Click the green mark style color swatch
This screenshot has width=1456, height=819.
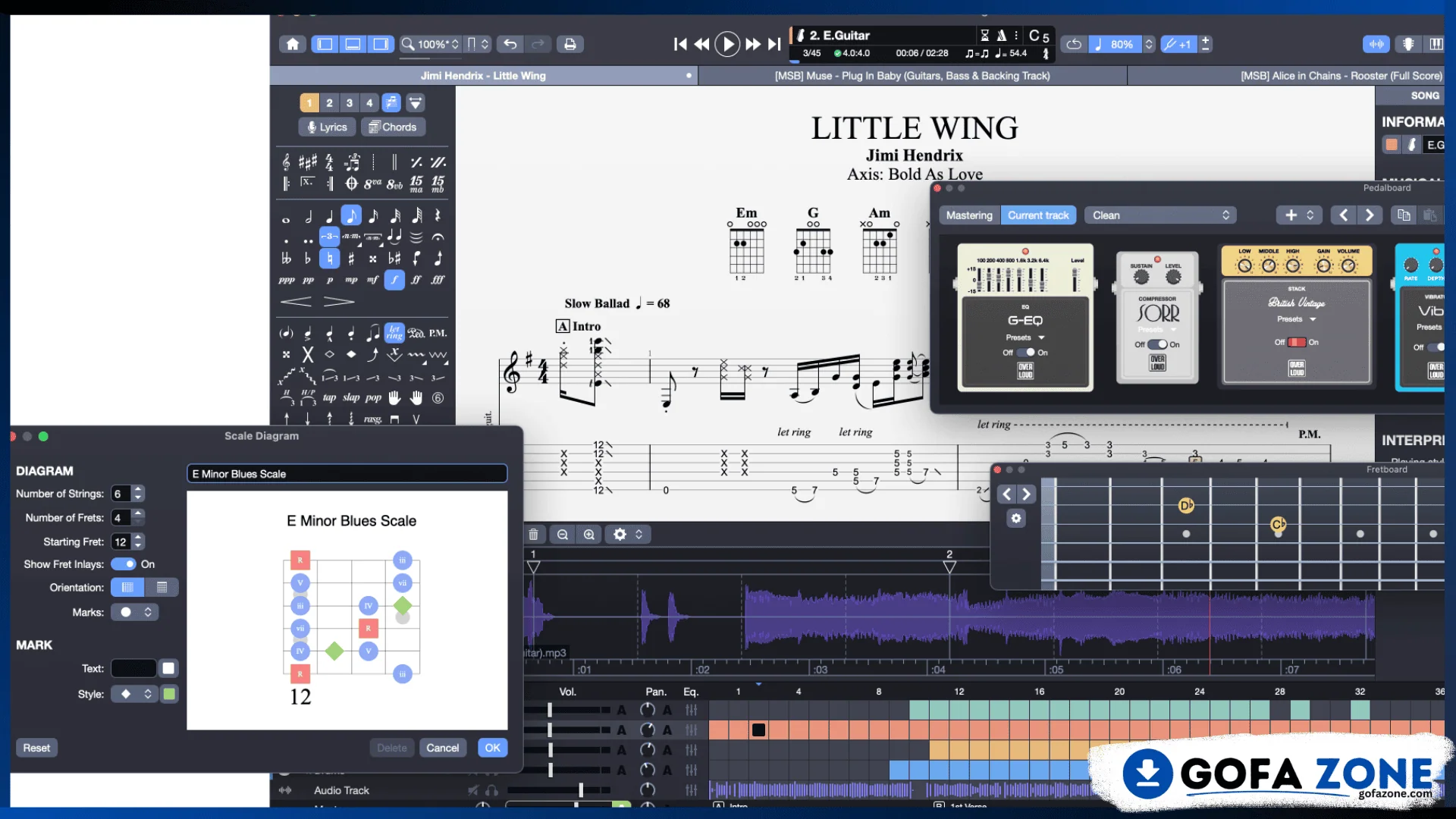coord(169,694)
